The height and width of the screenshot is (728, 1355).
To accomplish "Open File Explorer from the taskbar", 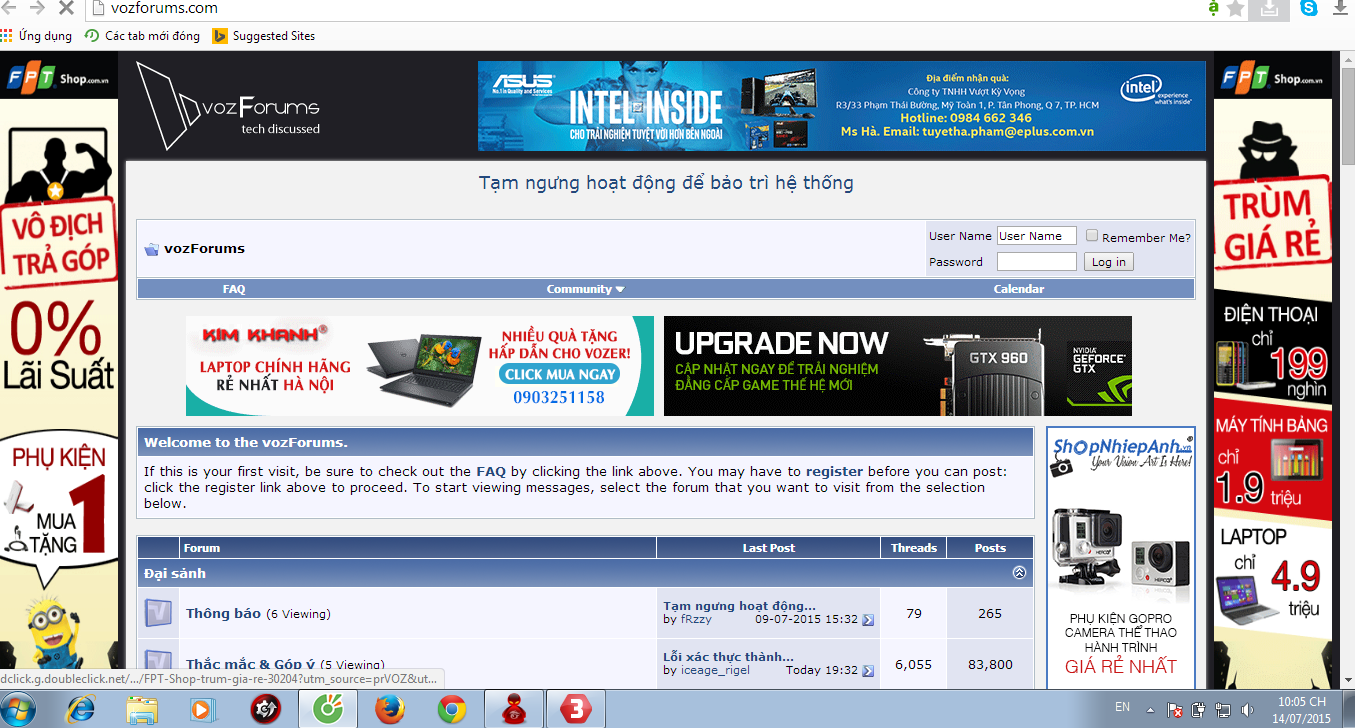I will click(142, 709).
